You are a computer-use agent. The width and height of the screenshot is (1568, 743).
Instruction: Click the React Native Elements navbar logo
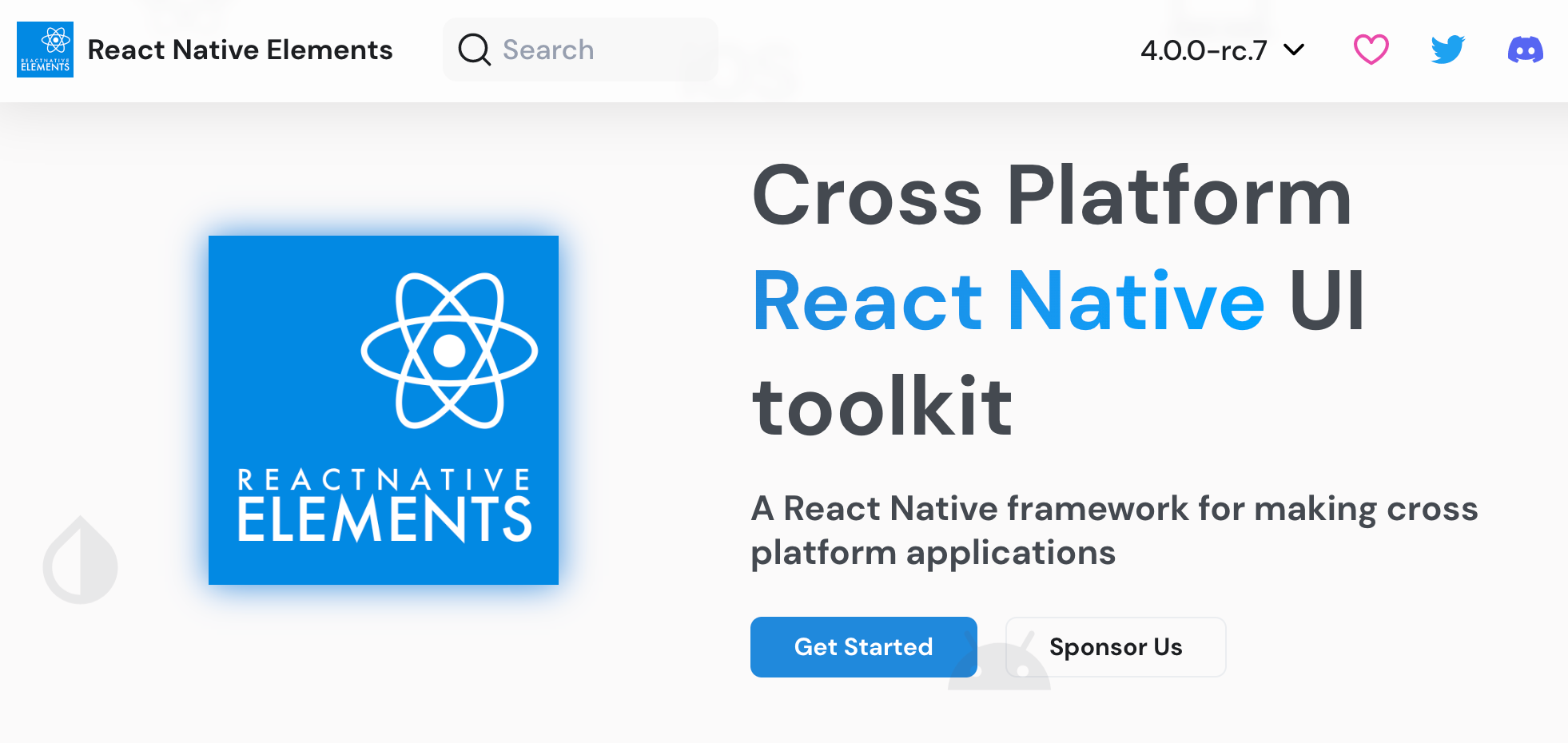(45, 50)
